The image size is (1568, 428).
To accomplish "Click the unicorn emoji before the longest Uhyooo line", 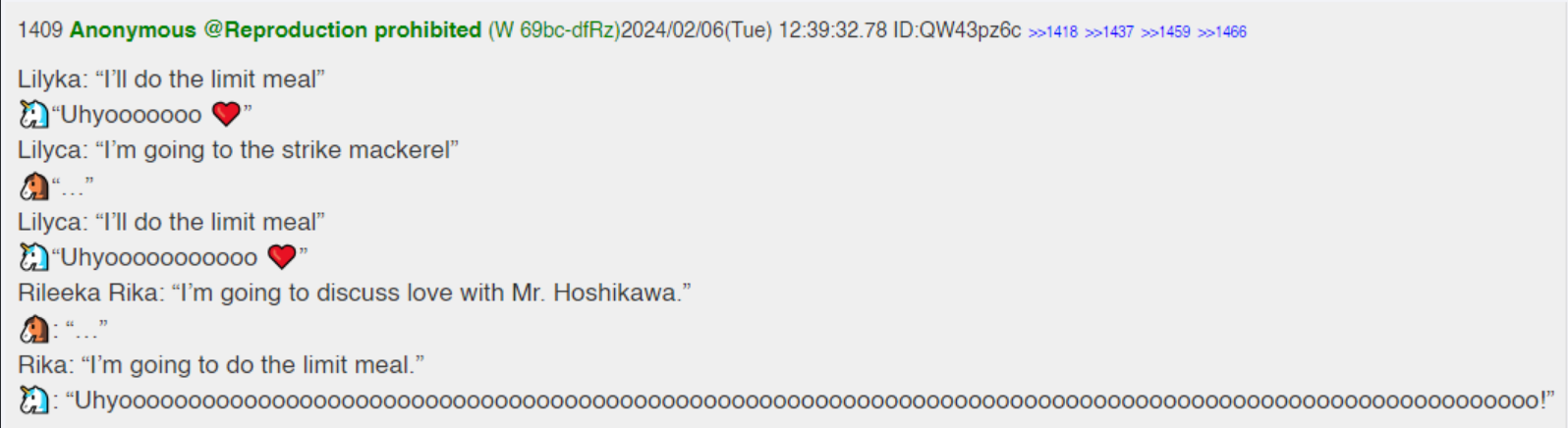I will pyautogui.click(x=33, y=401).
